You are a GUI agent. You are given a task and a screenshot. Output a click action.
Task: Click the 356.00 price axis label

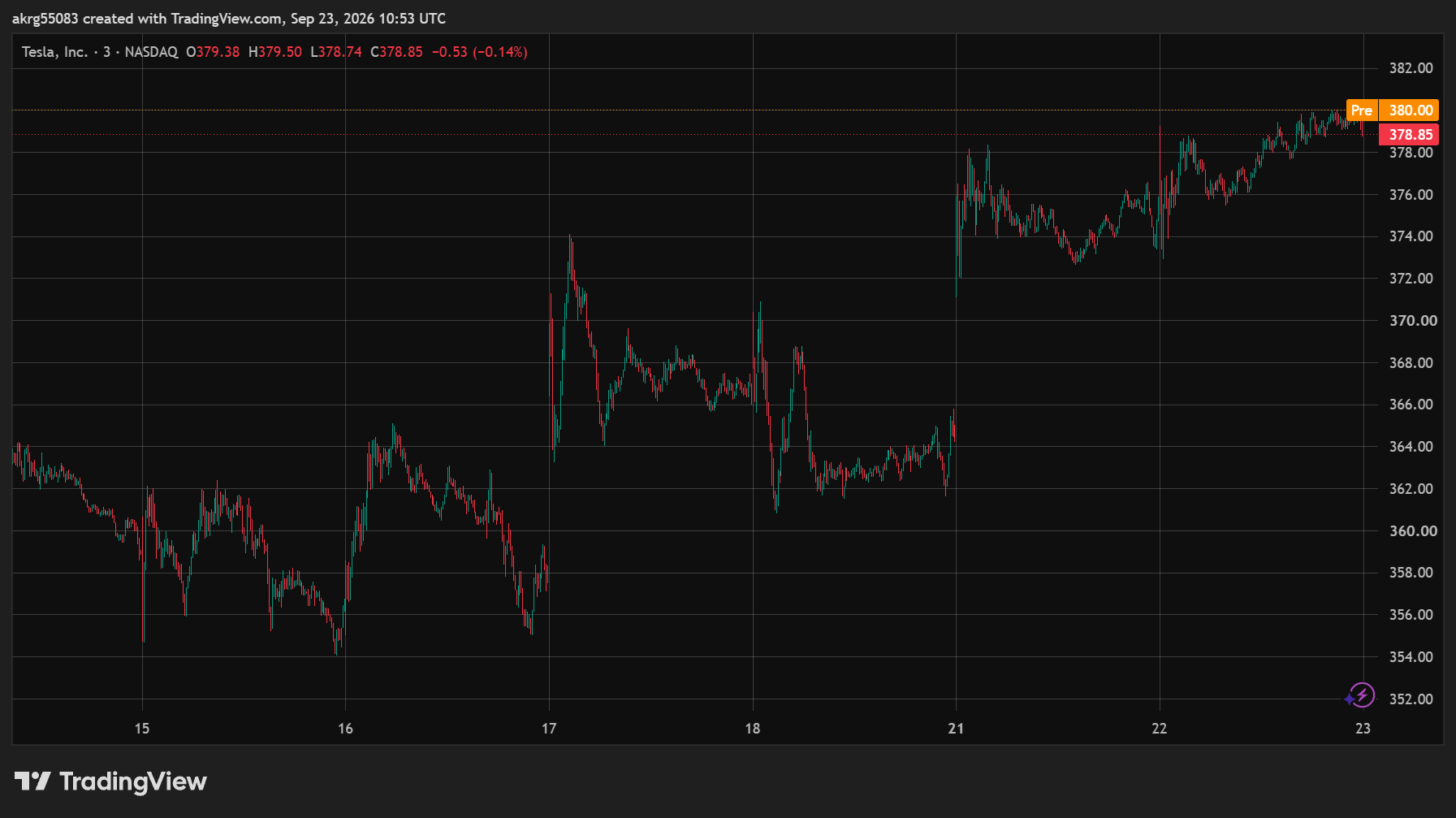click(x=1411, y=615)
